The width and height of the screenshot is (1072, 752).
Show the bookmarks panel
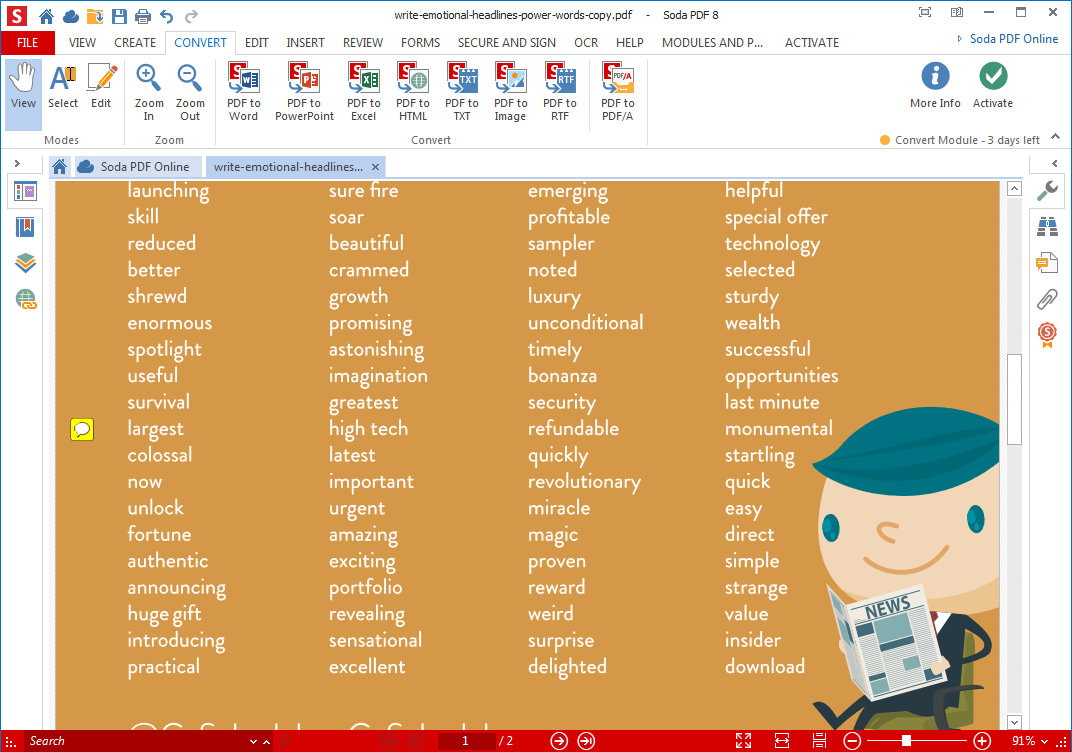point(24,227)
